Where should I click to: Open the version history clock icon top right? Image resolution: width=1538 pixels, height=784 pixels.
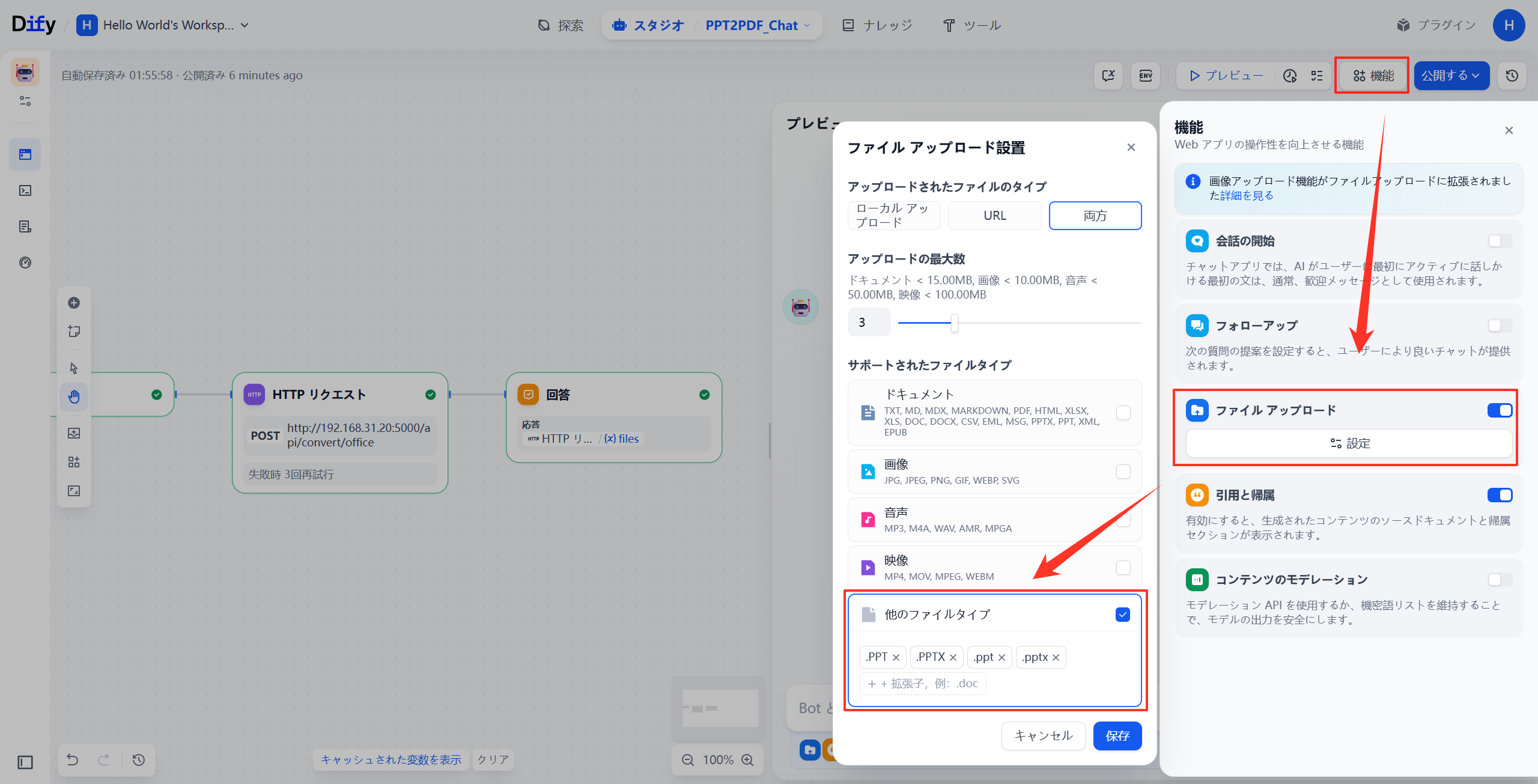pyautogui.click(x=1512, y=75)
